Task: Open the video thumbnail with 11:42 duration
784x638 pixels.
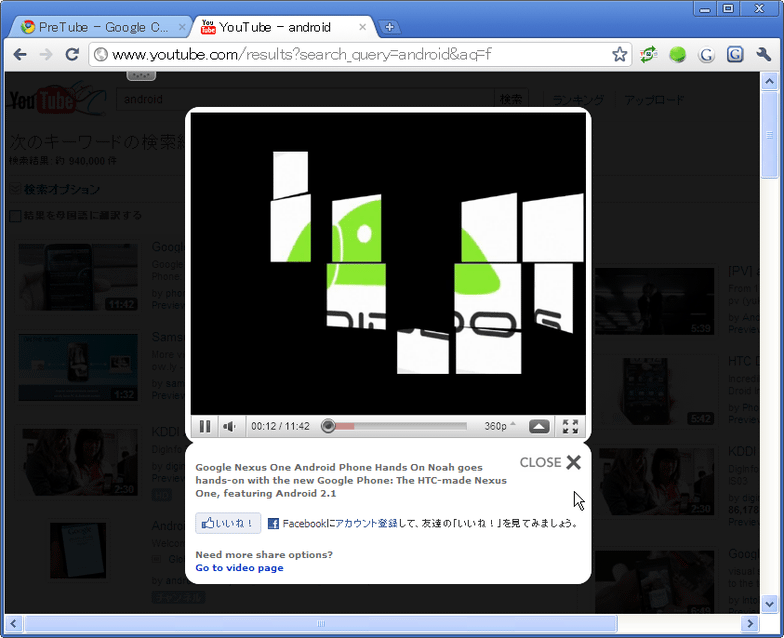Action: [x=78, y=278]
